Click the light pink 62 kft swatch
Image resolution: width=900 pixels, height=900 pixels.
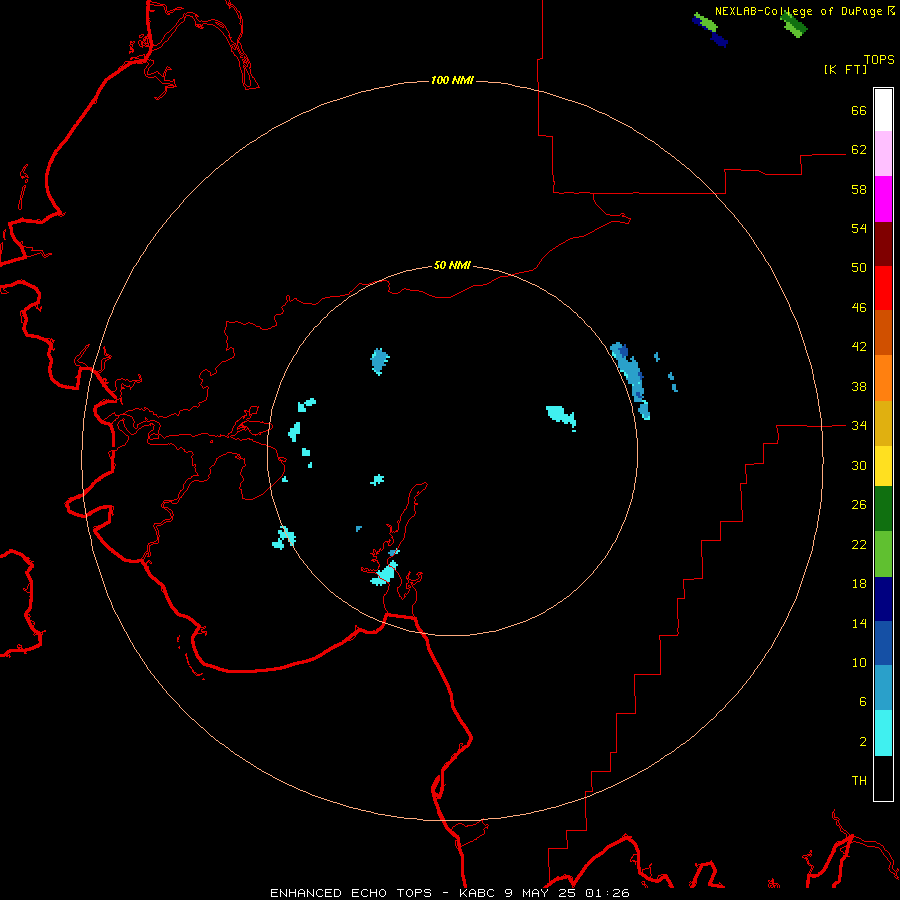tap(883, 154)
